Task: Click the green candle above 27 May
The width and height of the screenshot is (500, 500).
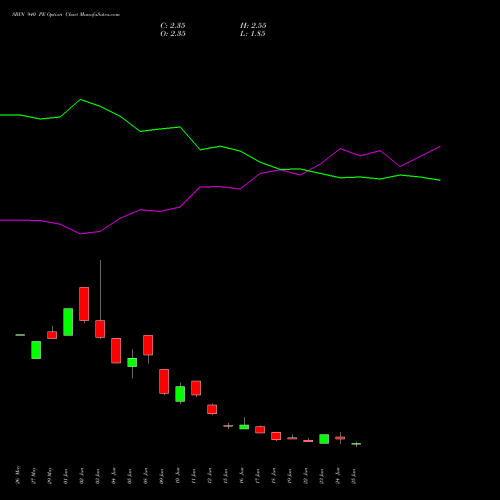Action: tap(36, 350)
